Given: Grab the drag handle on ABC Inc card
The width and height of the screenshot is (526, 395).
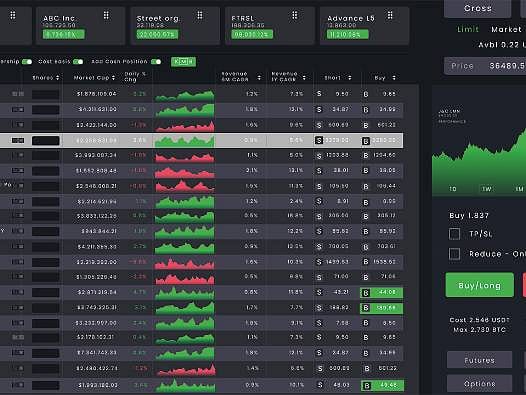Looking at the screenshot, I should [106, 15].
